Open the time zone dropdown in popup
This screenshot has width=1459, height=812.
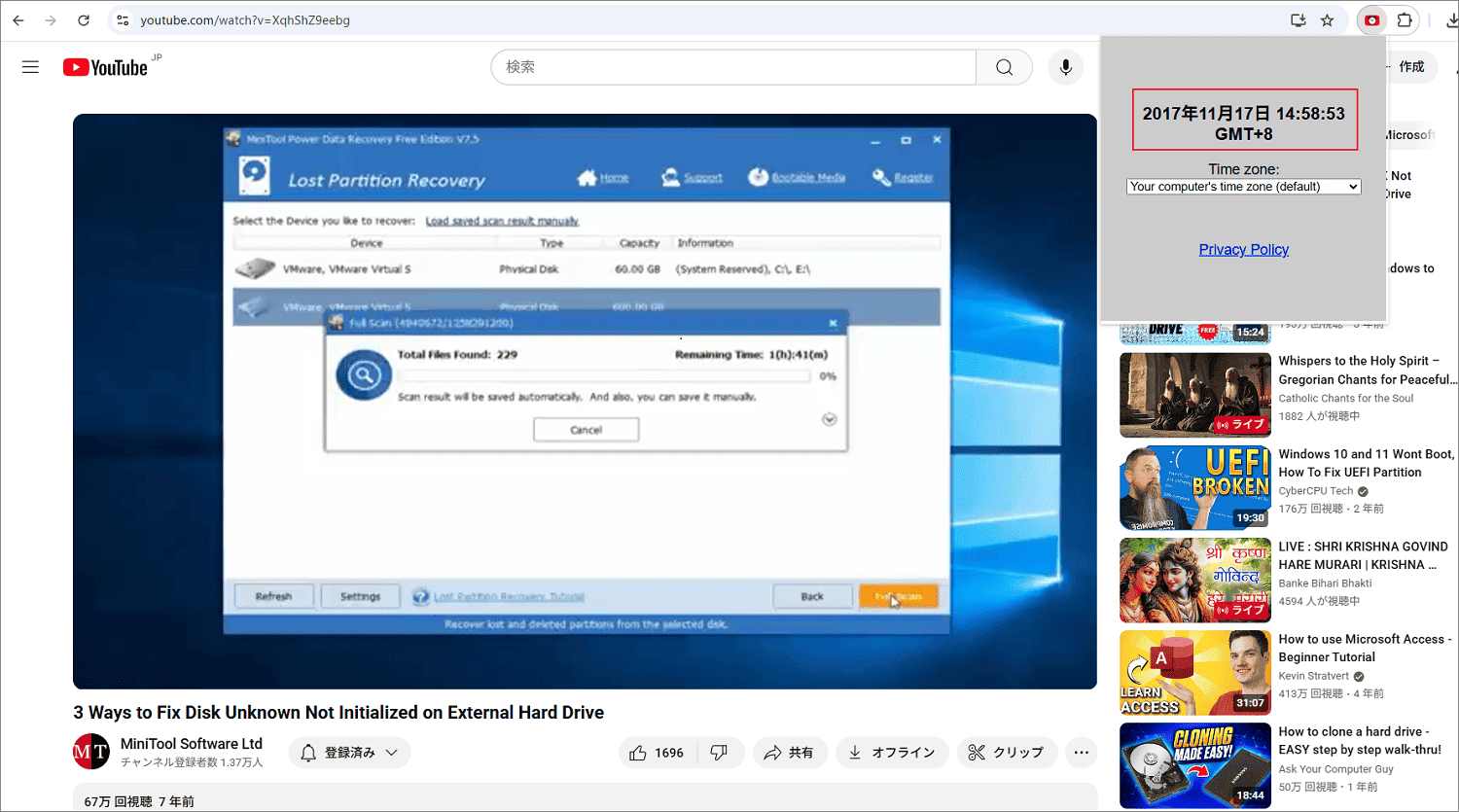[x=1244, y=187]
